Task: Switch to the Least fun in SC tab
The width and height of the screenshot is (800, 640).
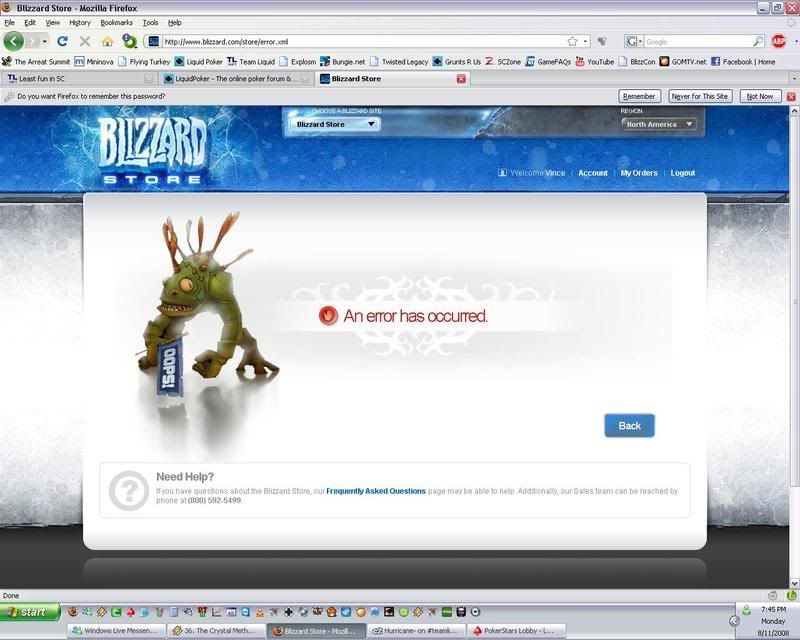Action: (x=79, y=79)
